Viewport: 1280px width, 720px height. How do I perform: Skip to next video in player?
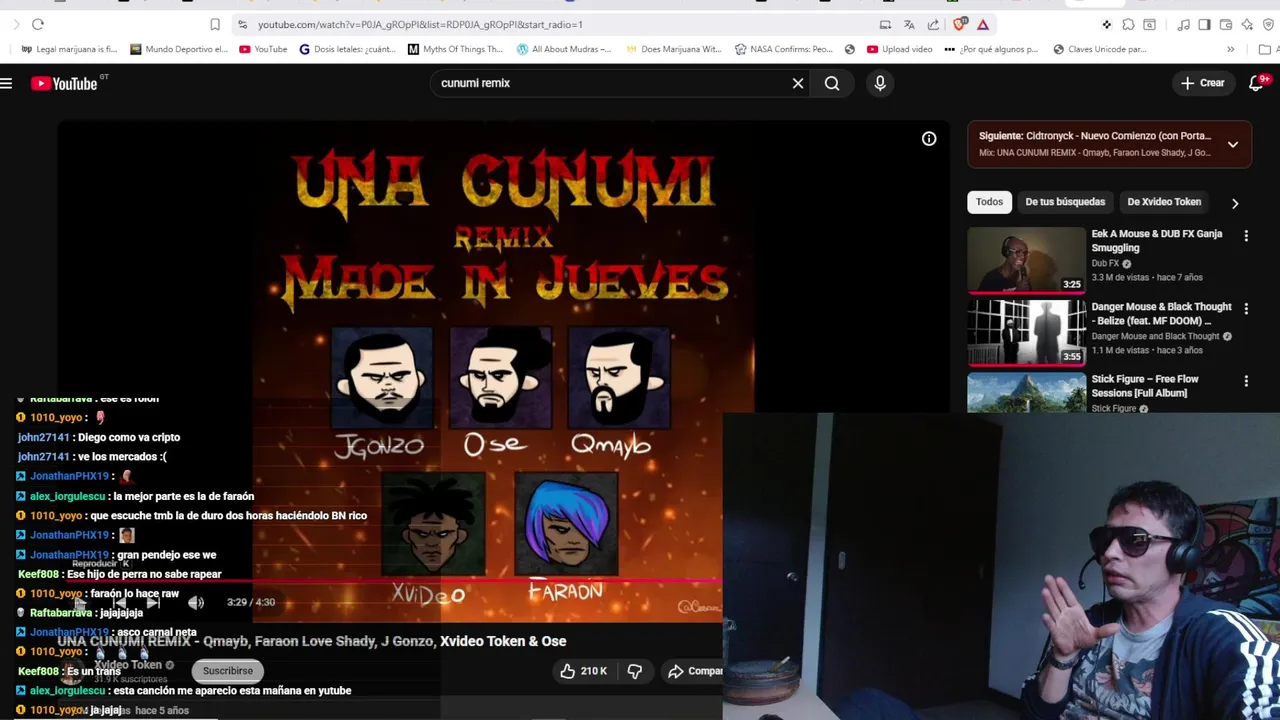(153, 602)
